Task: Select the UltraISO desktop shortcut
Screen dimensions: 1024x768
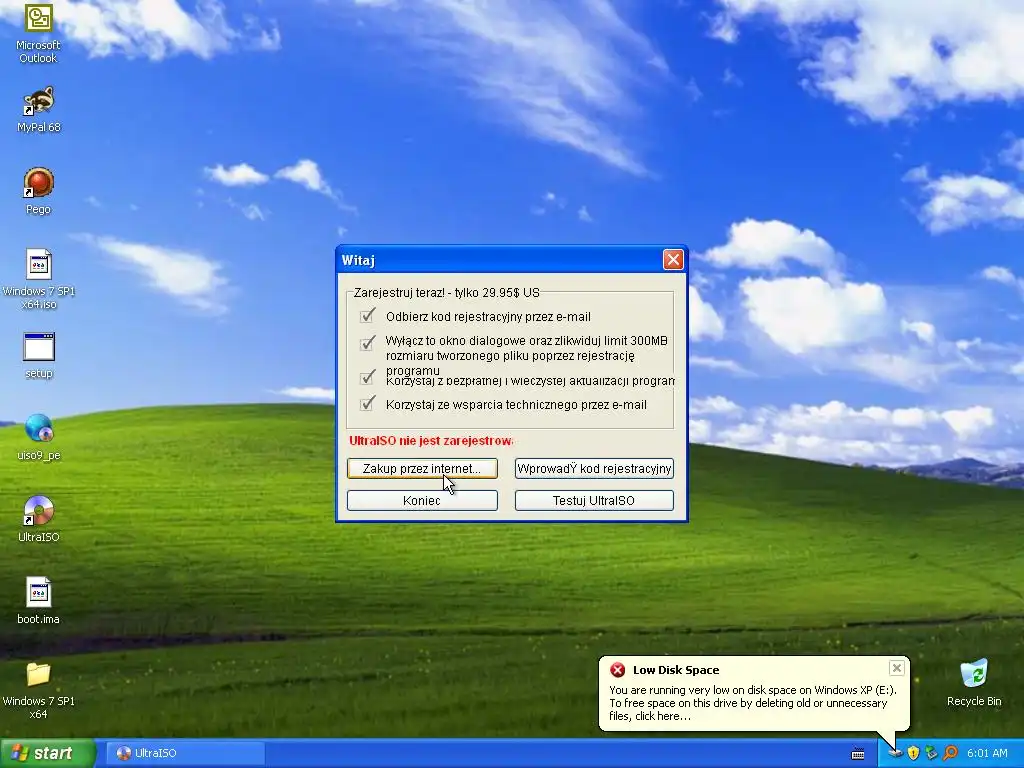Action: 39,519
